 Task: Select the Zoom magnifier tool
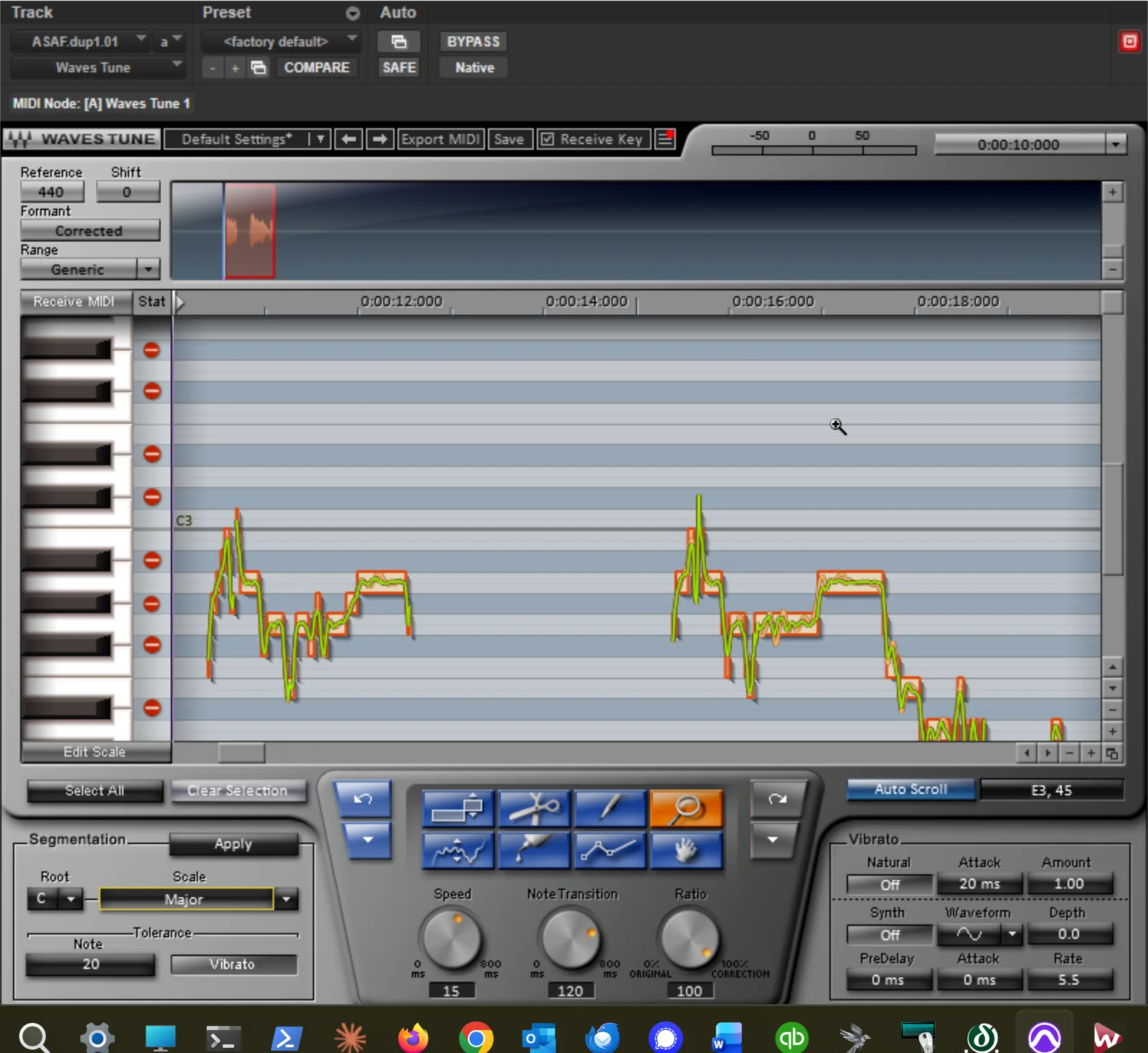tap(686, 810)
